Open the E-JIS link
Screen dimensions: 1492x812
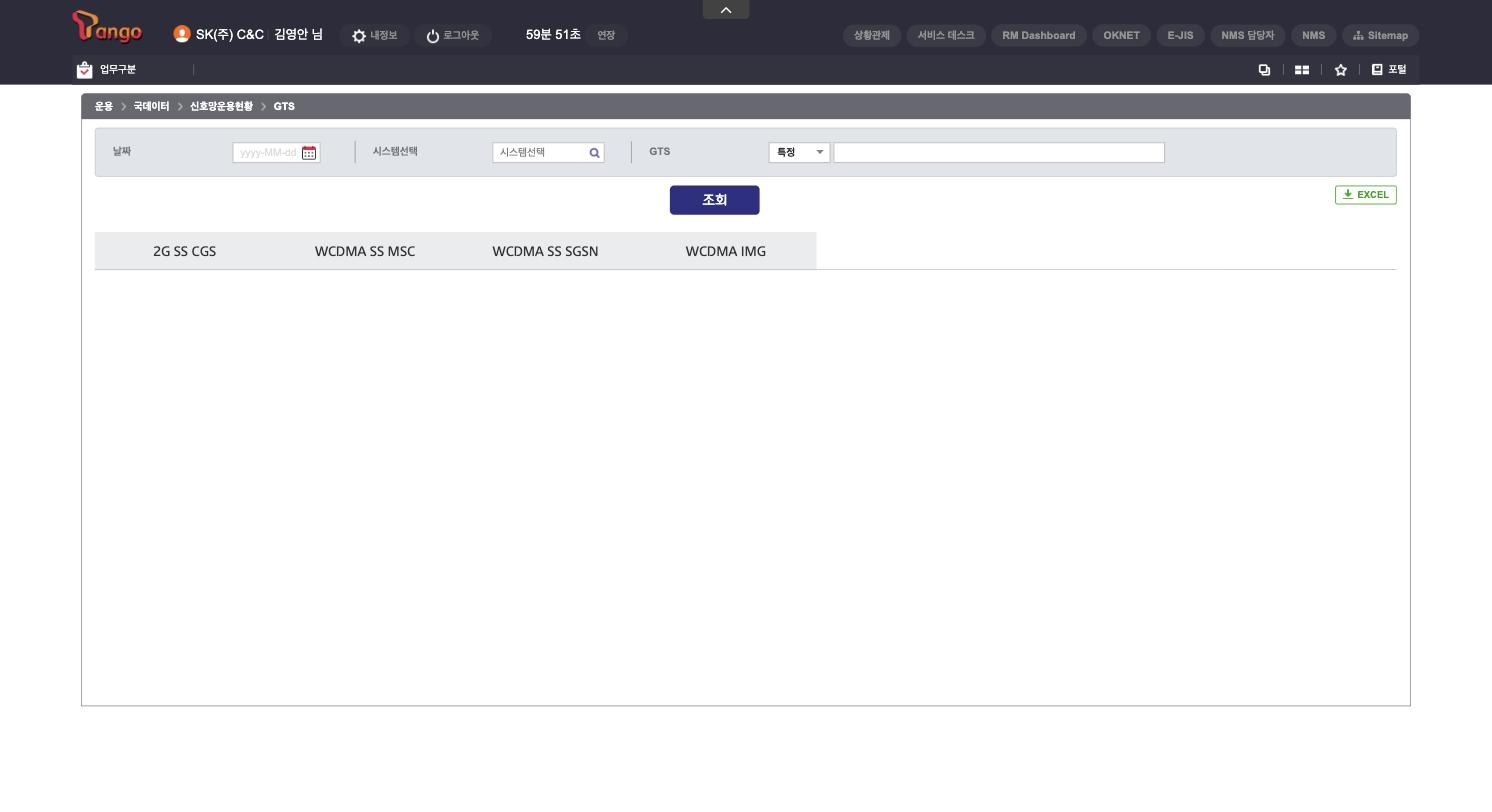pyautogui.click(x=1180, y=35)
